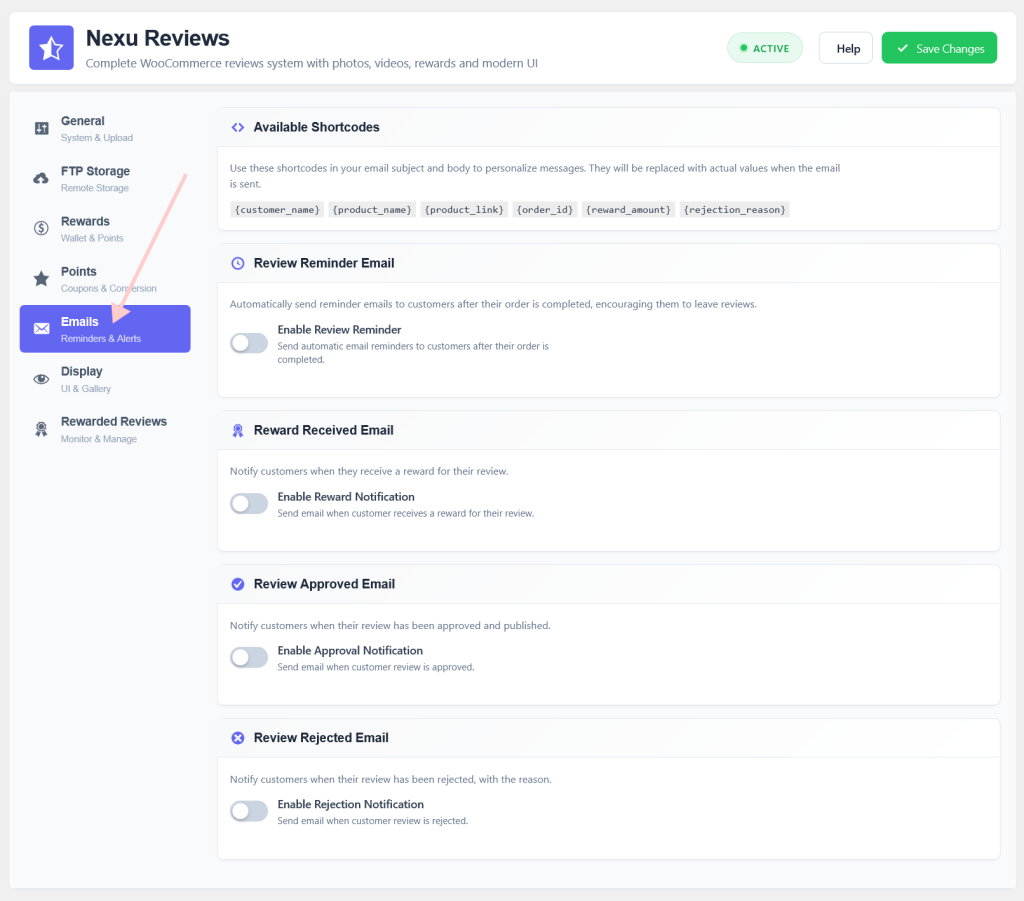Open the General settings tab
Image resolution: width=1024 pixels, height=901 pixels.
(105, 129)
